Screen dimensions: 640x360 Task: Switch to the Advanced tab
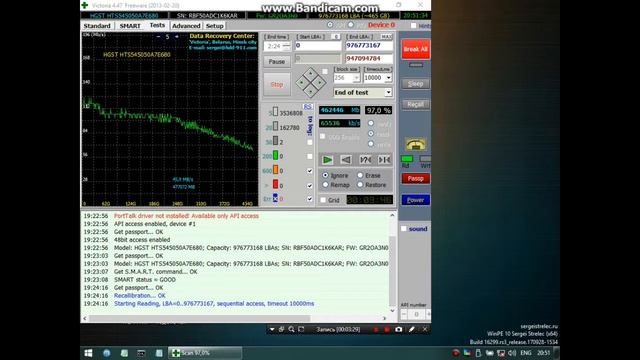186,26
